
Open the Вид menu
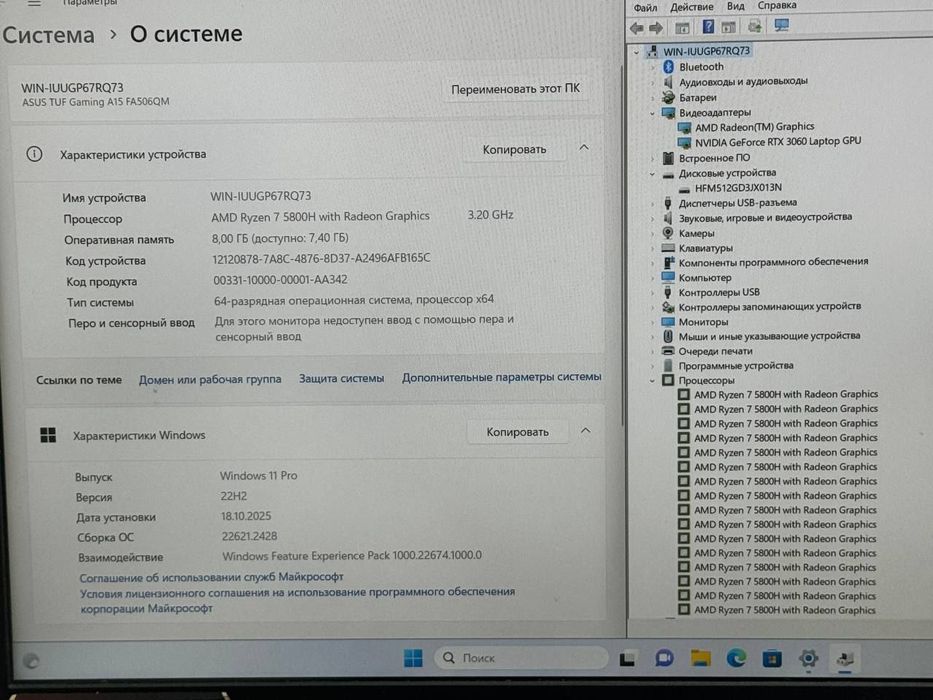pyautogui.click(x=735, y=6)
